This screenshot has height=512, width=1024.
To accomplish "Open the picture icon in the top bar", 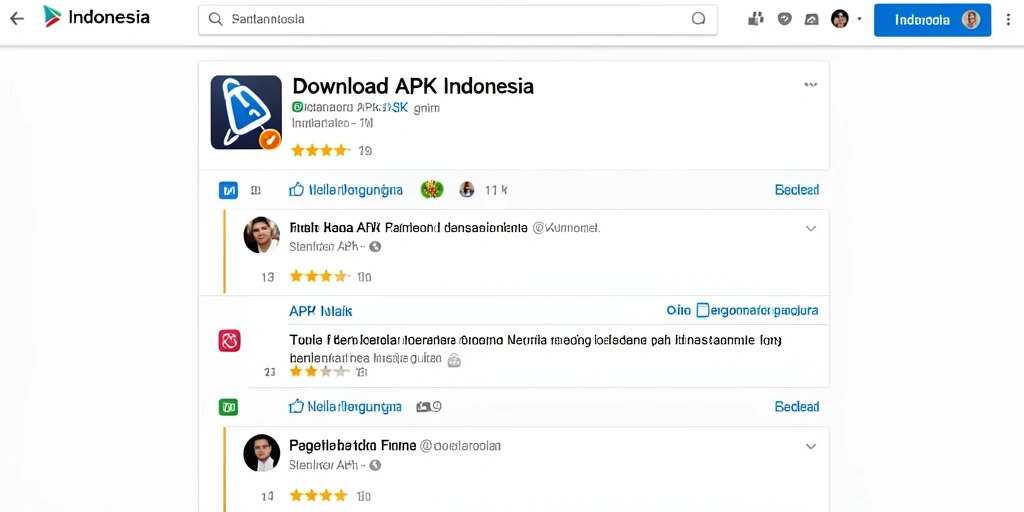I will click(x=811, y=19).
